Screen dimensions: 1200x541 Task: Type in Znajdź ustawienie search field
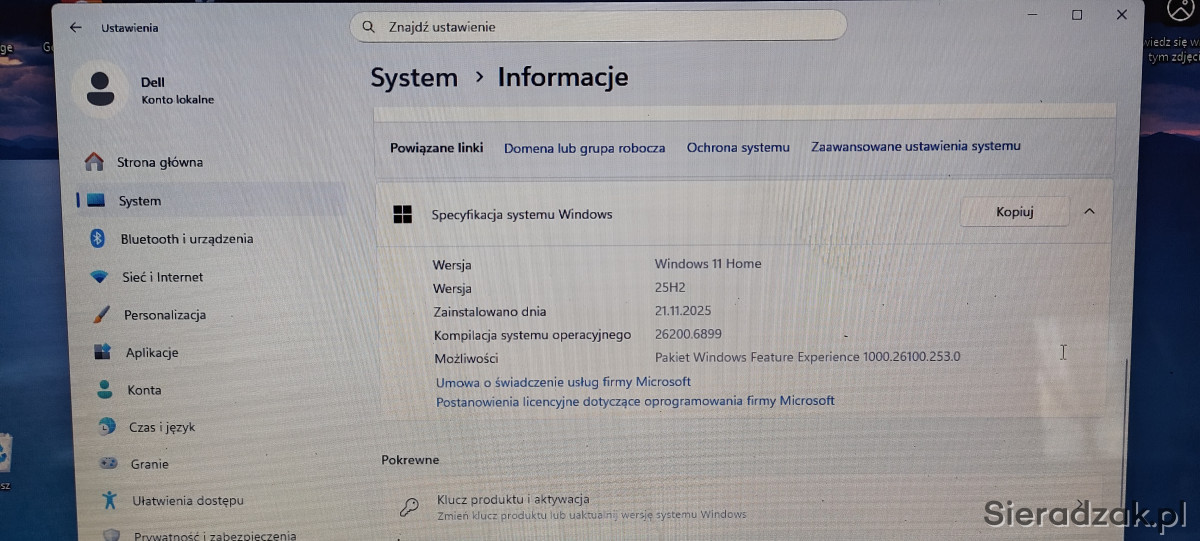(x=600, y=27)
